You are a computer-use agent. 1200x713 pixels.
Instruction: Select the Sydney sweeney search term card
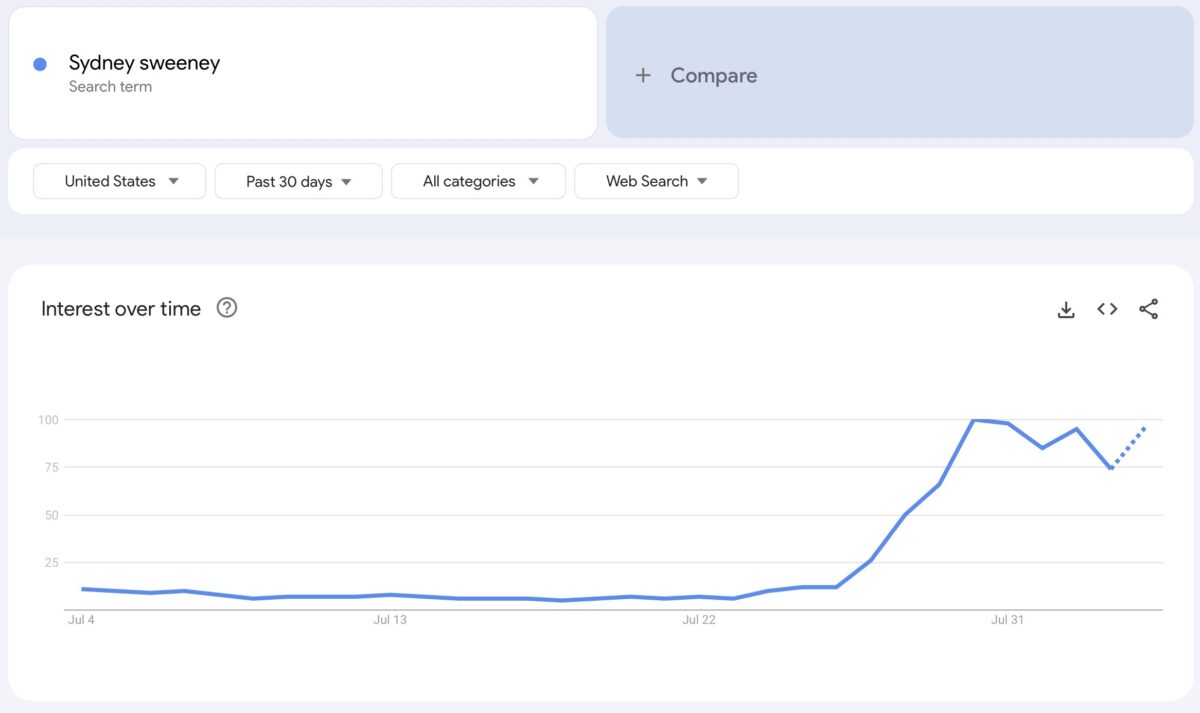300,72
